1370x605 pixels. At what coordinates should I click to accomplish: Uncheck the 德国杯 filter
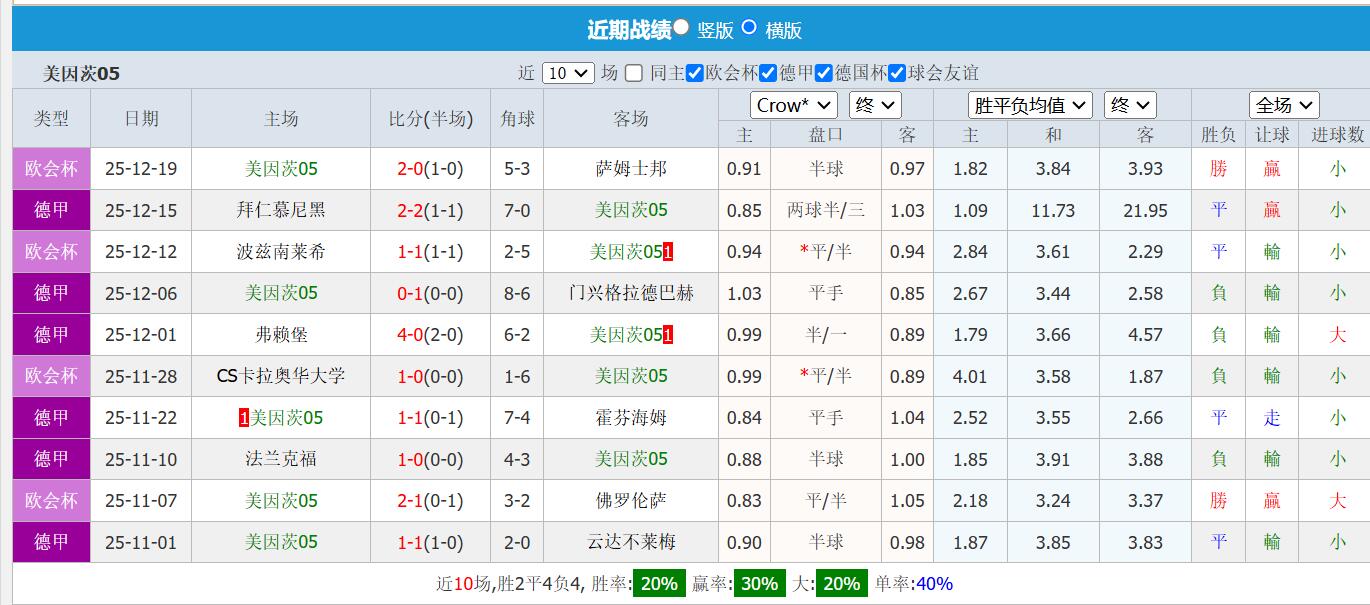coord(824,73)
